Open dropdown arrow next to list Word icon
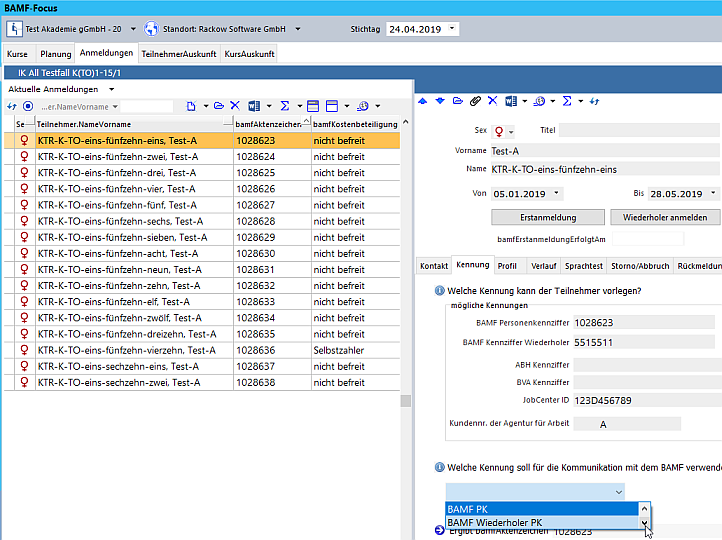Image resolution: width=722 pixels, height=540 pixels. [x=269, y=106]
